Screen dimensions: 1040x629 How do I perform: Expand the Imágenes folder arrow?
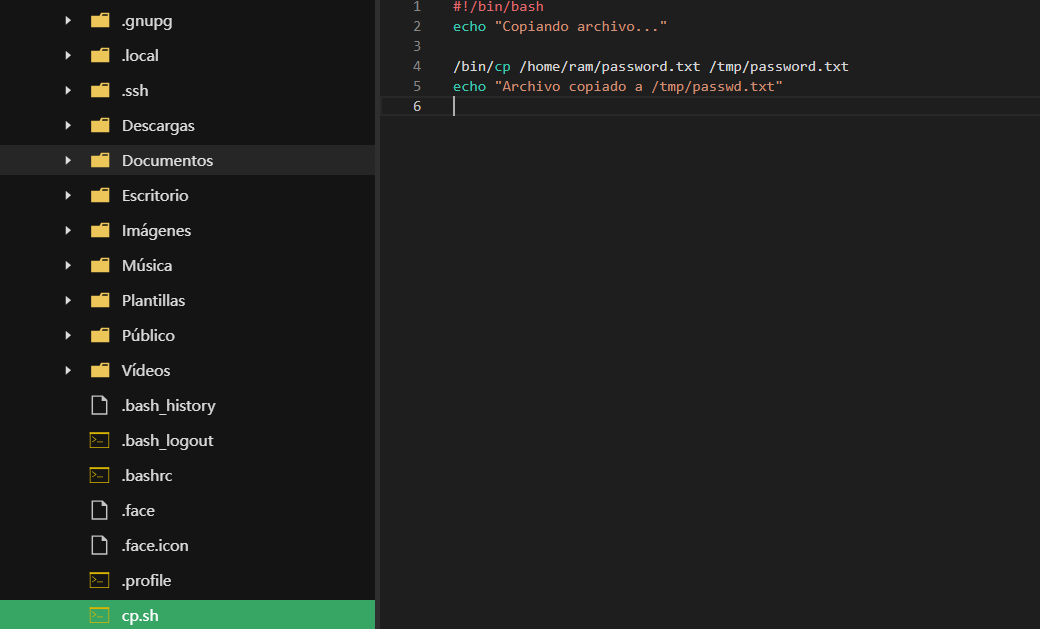pyautogui.click(x=68, y=230)
